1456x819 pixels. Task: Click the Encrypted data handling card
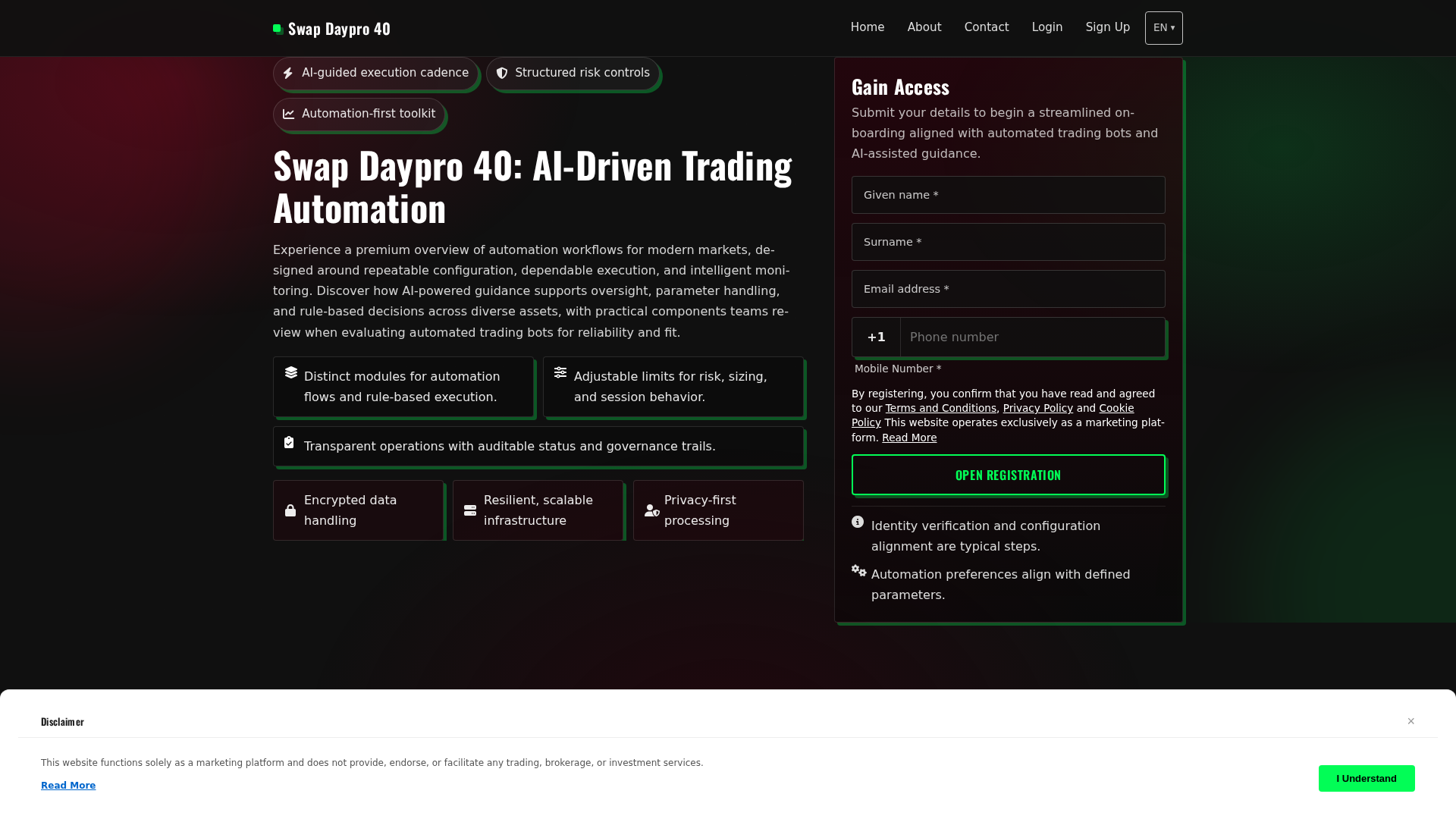[358, 510]
